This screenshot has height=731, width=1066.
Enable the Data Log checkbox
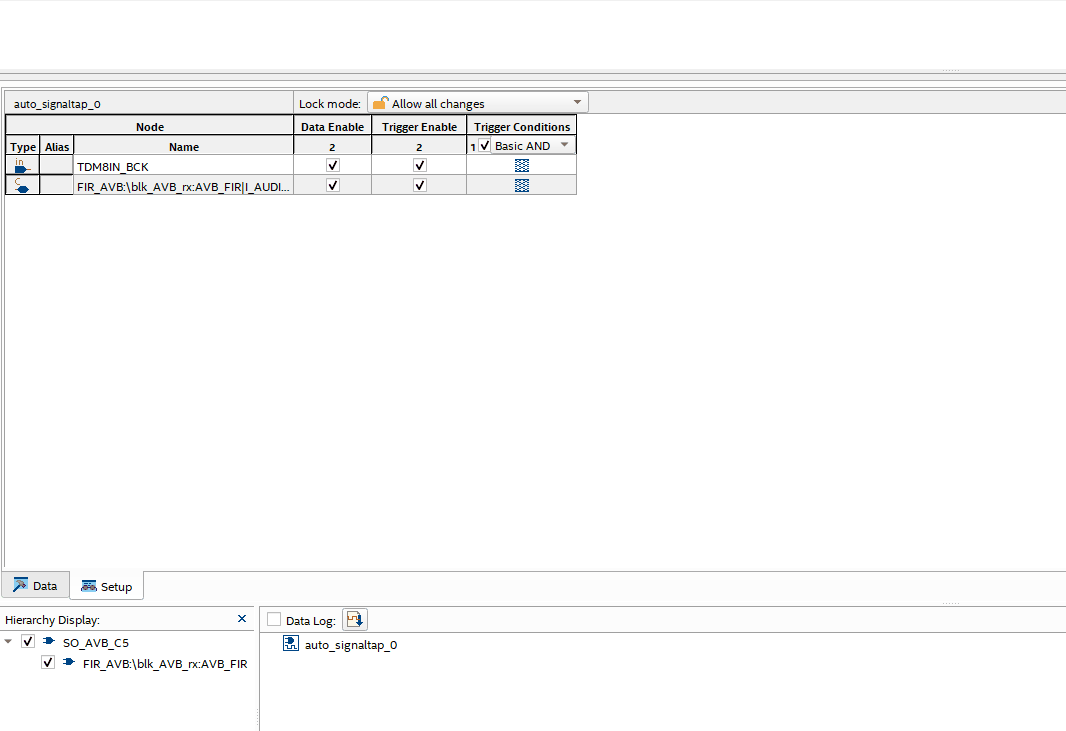274,620
